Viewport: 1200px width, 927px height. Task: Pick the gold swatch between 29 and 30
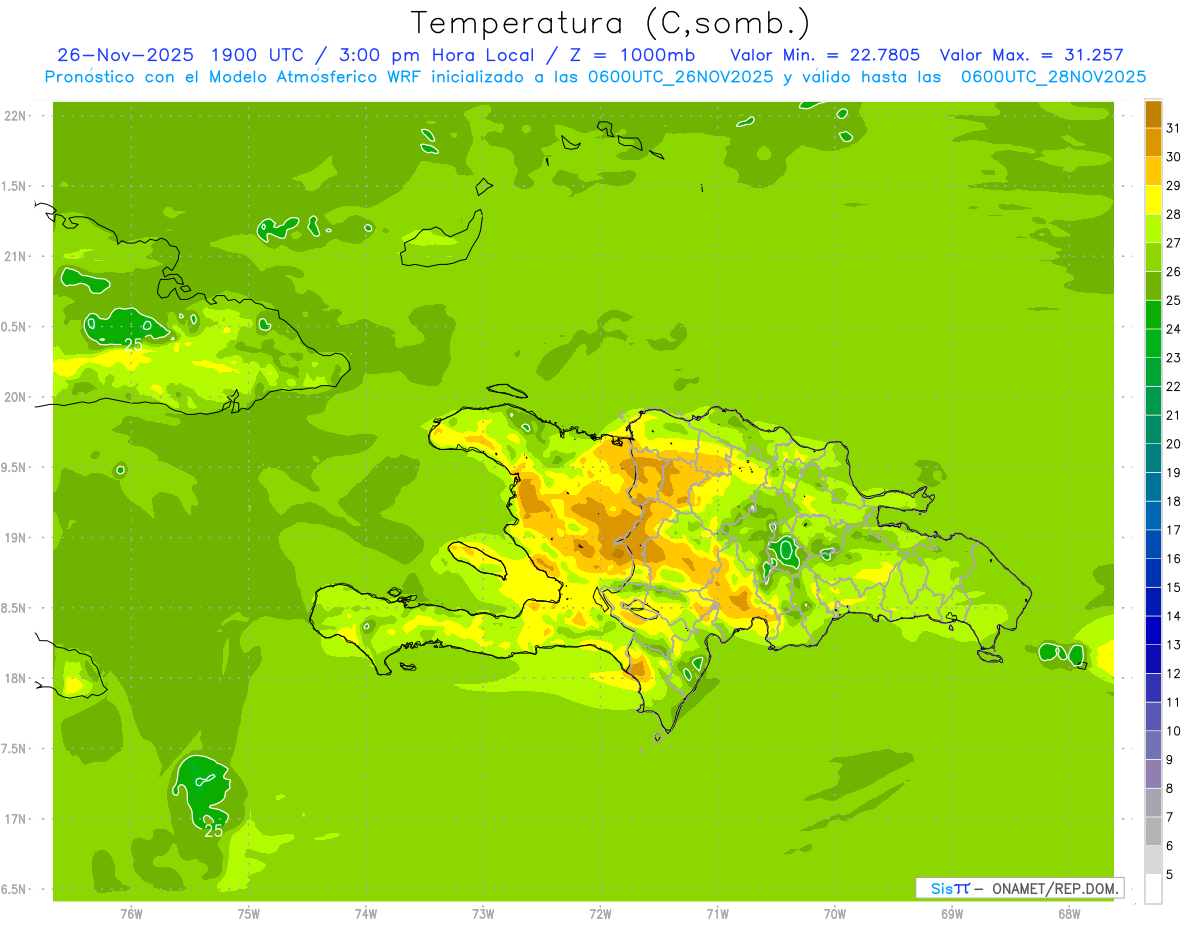[1153, 172]
